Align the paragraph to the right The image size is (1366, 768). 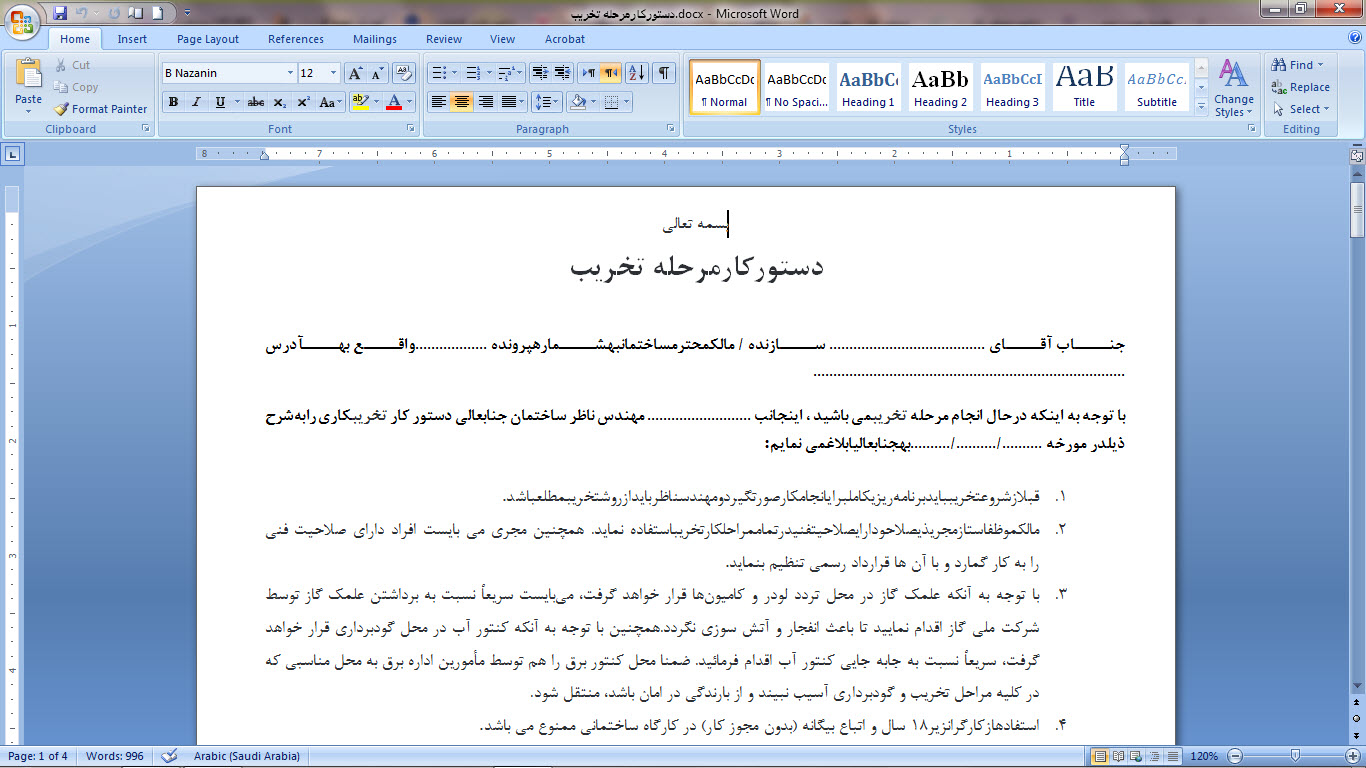point(485,102)
